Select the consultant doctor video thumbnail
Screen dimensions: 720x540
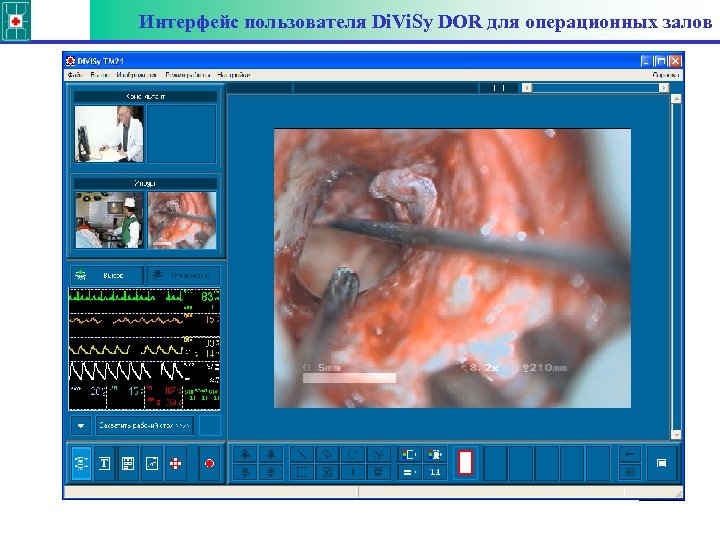click(109, 134)
